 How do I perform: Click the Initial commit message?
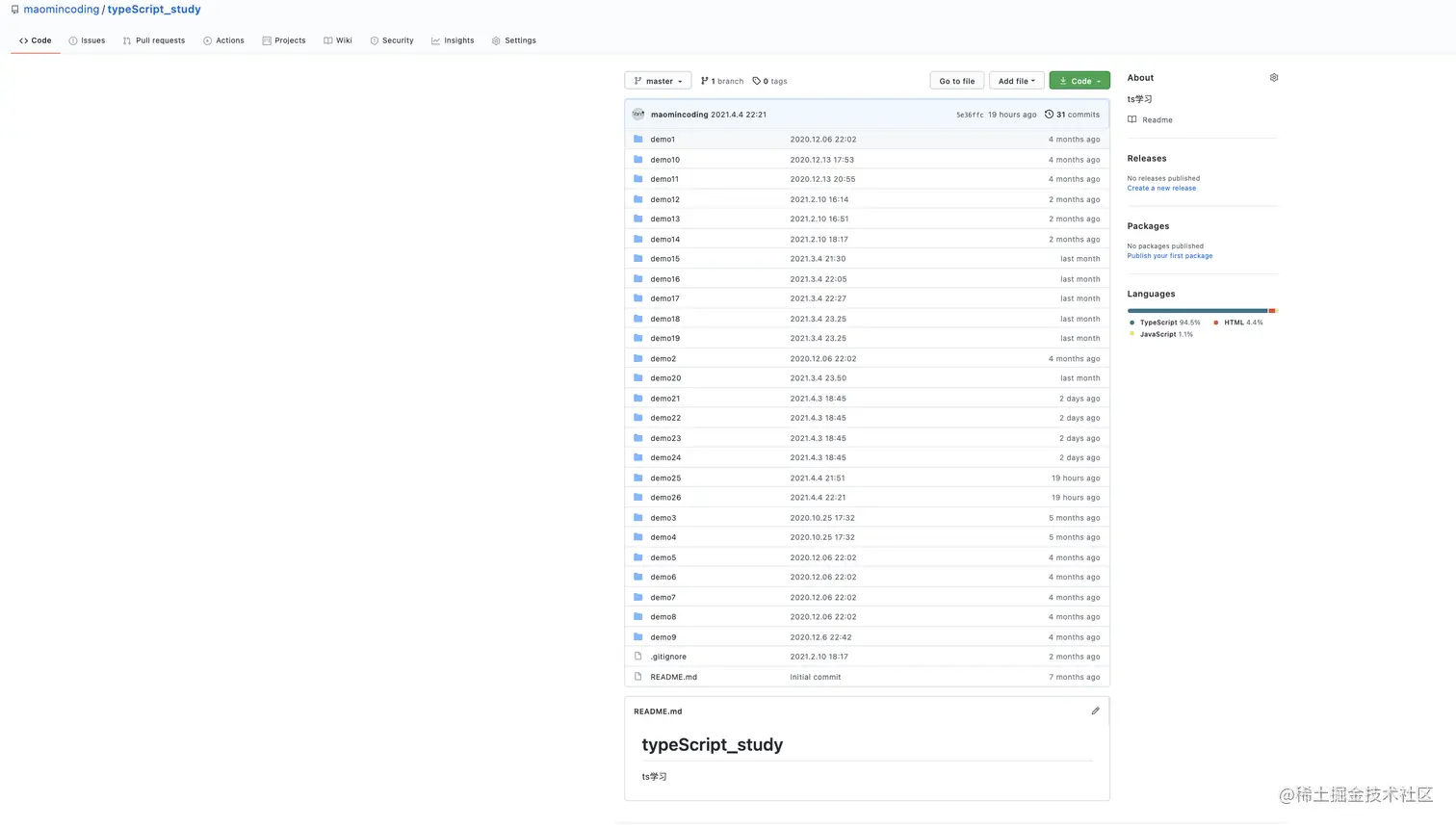pos(816,677)
